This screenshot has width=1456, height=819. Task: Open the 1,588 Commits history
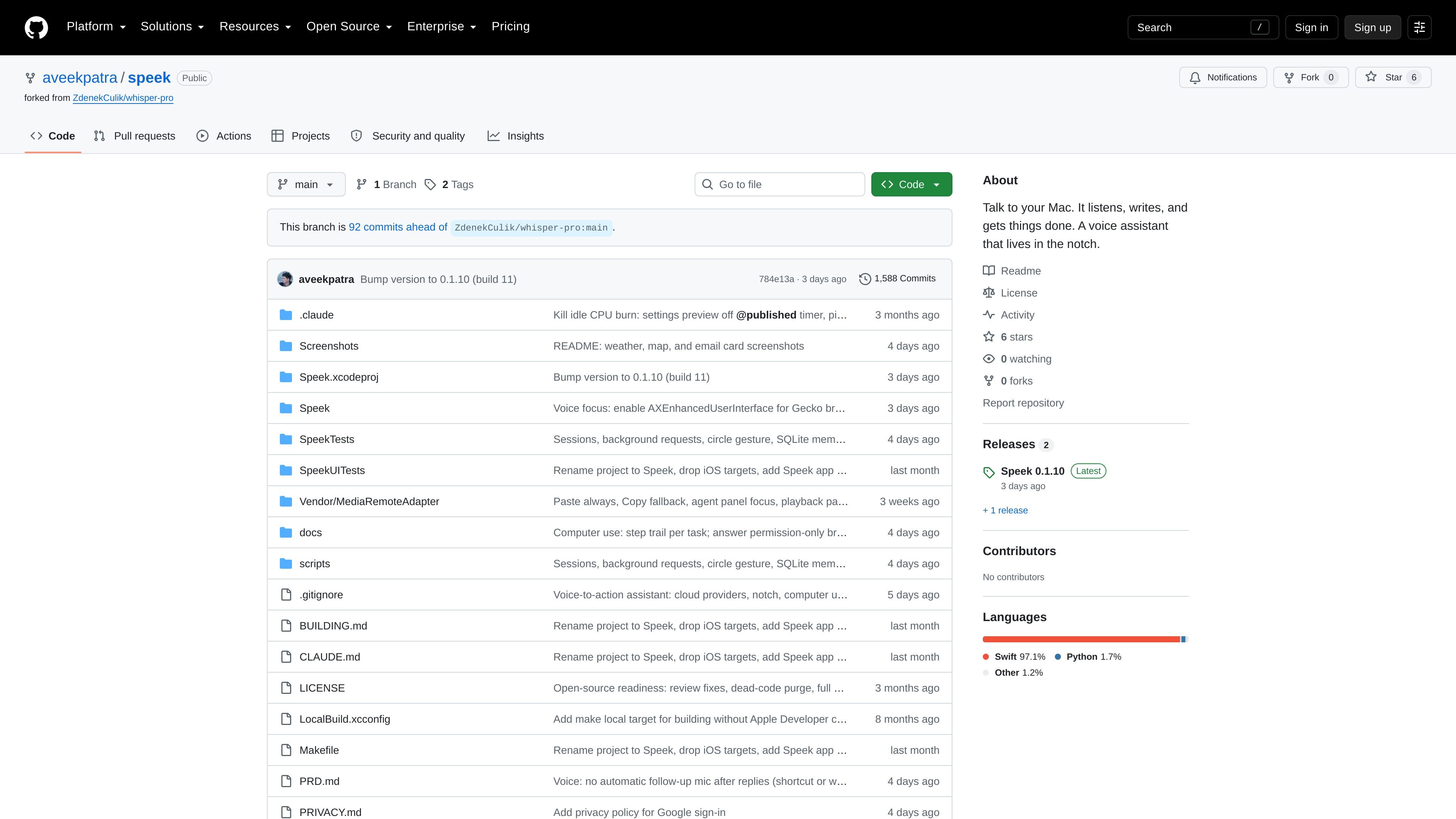pos(897,279)
